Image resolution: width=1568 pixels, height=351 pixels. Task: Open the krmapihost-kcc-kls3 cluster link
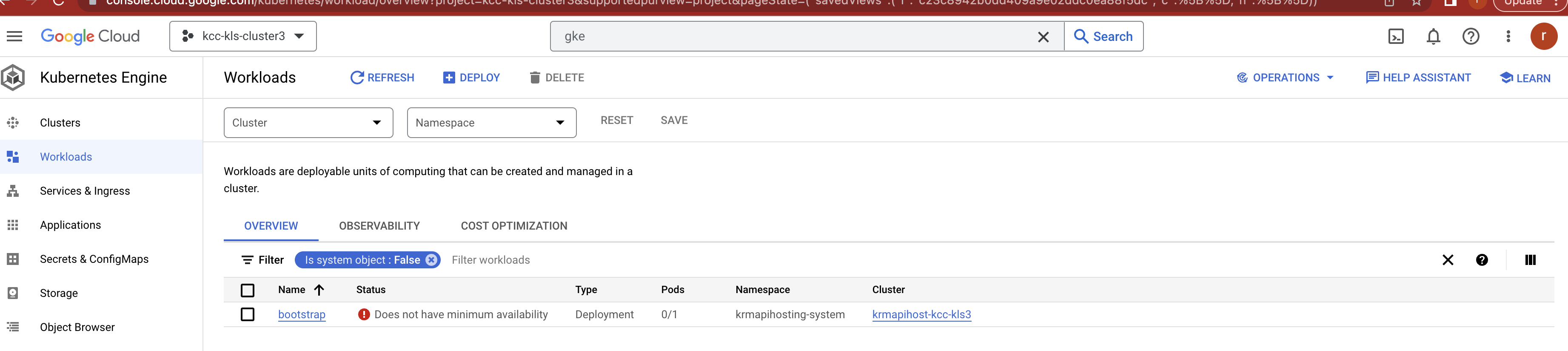(921, 314)
